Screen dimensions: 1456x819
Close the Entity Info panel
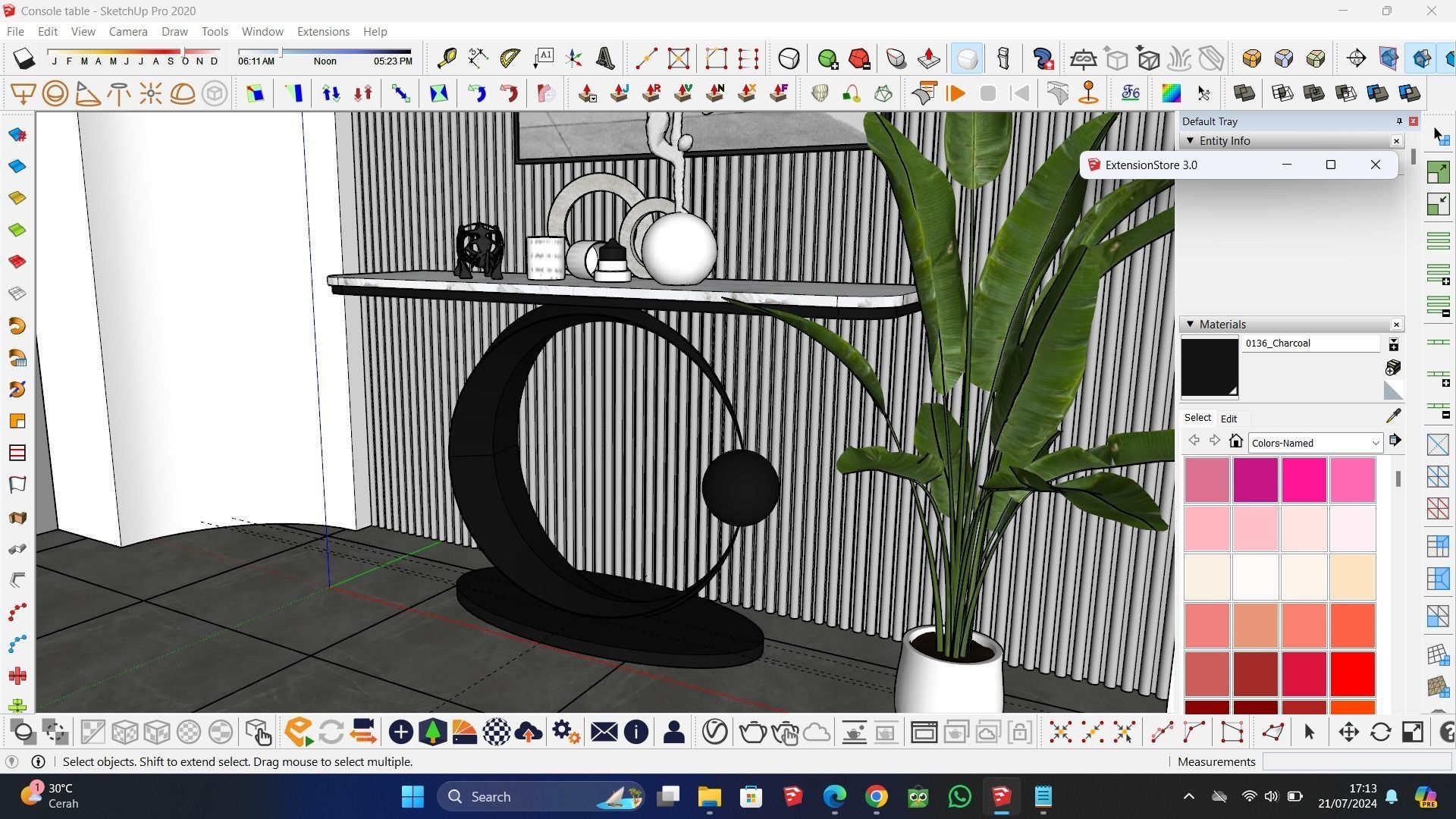pyautogui.click(x=1396, y=141)
